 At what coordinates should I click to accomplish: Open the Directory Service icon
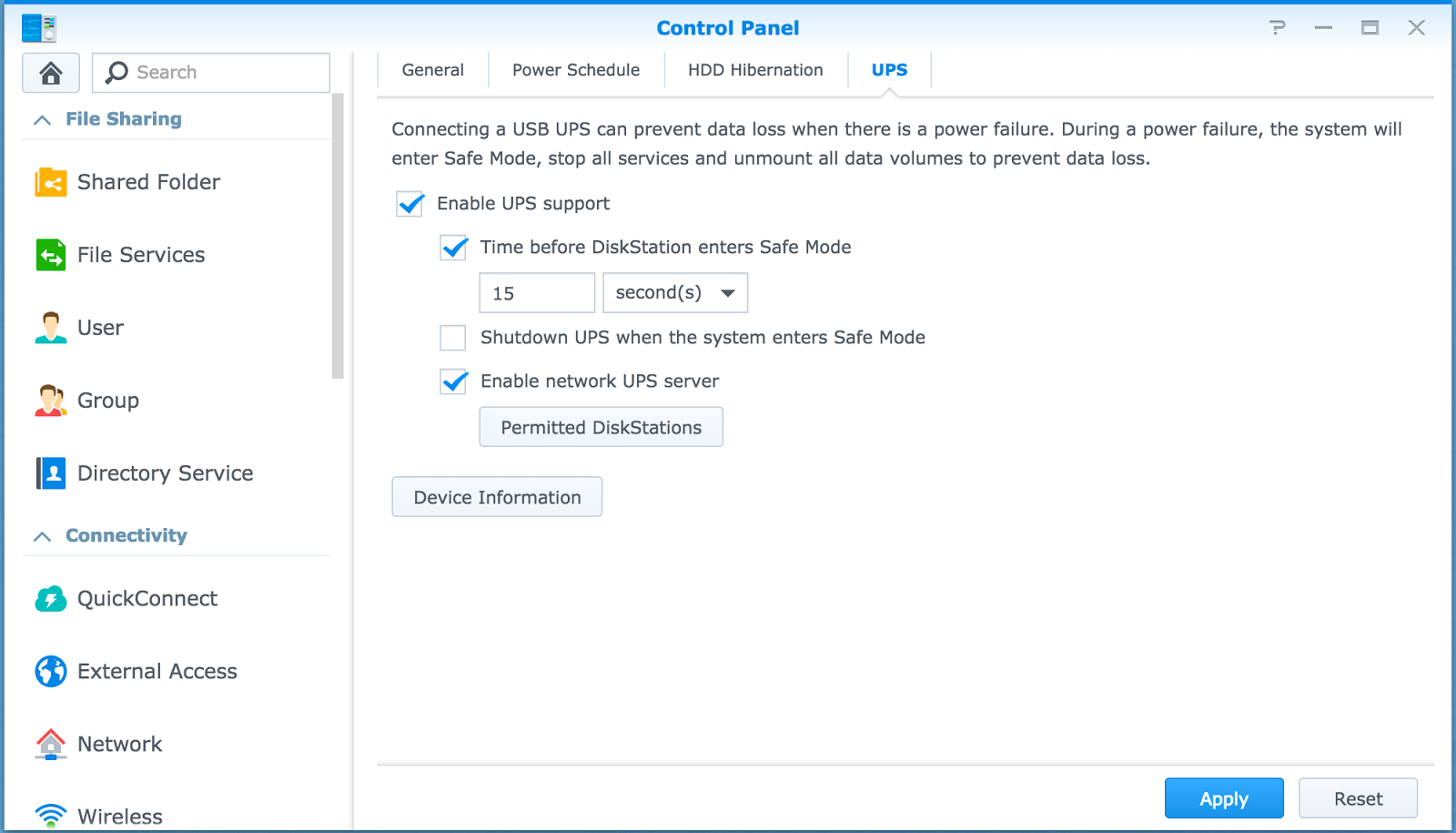[x=50, y=473]
